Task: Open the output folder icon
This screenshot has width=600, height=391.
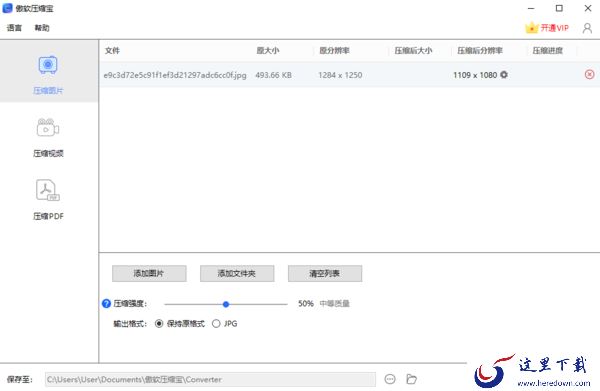Action: (x=411, y=379)
